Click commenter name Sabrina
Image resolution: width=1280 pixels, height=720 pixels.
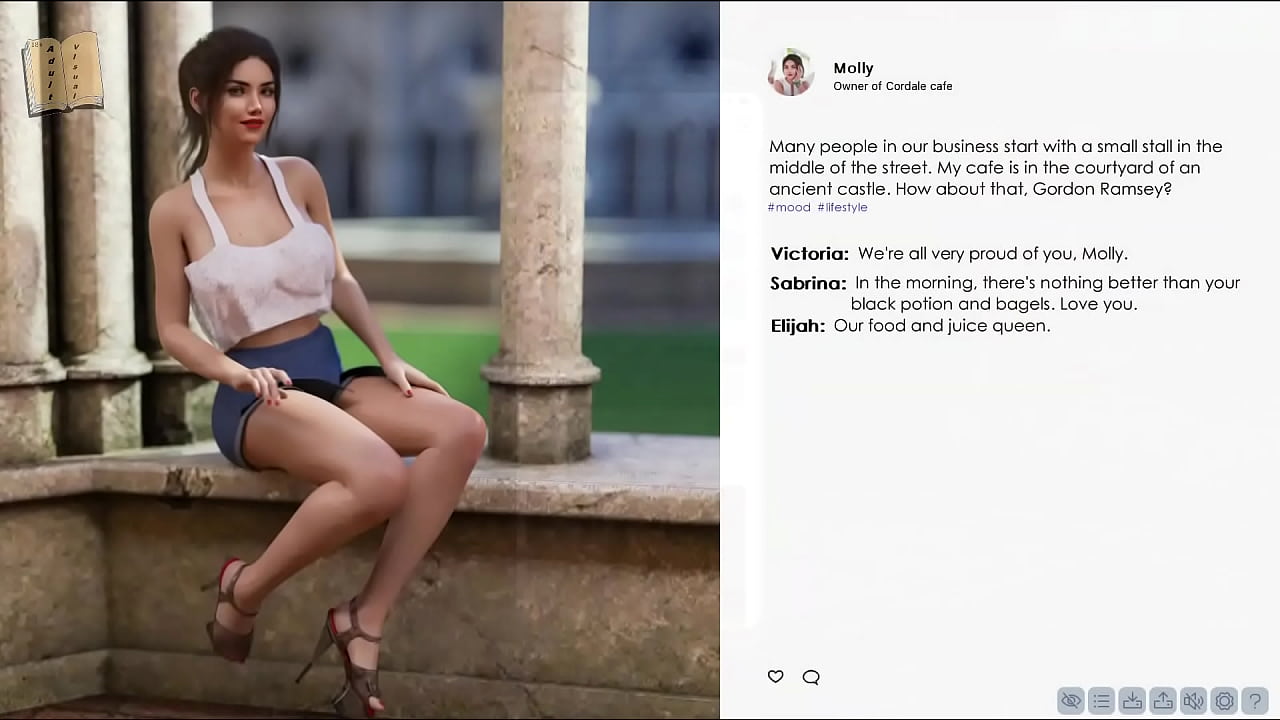808,284
